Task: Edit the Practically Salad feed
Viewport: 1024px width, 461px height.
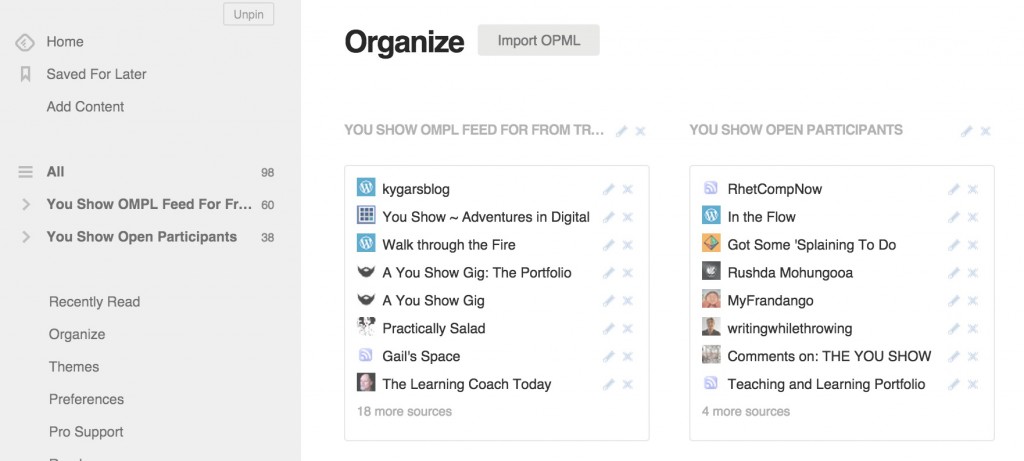Action: (609, 329)
